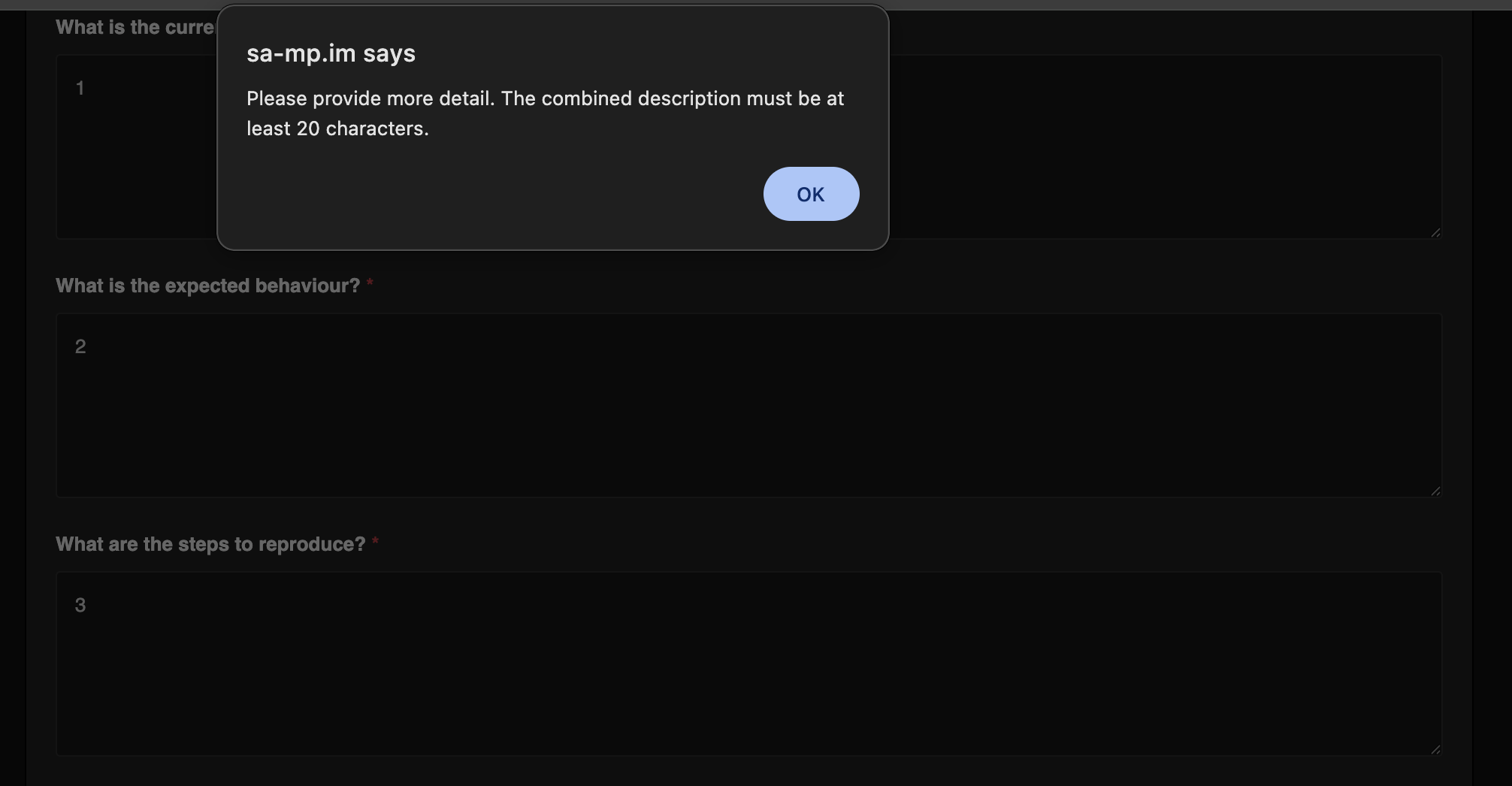The height and width of the screenshot is (786, 1512).
Task: Click the steps to reproduce textarea resize handle
Action: coord(1435,750)
